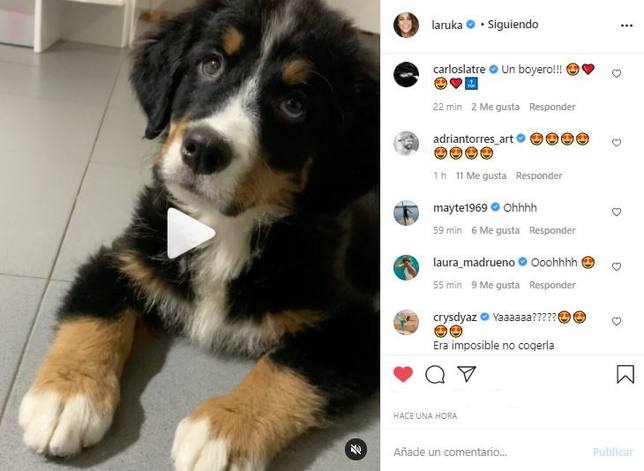Viewport: 644px width, 471px height.
Task: Like mayte1969's comment heart
Action: [x=616, y=212]
